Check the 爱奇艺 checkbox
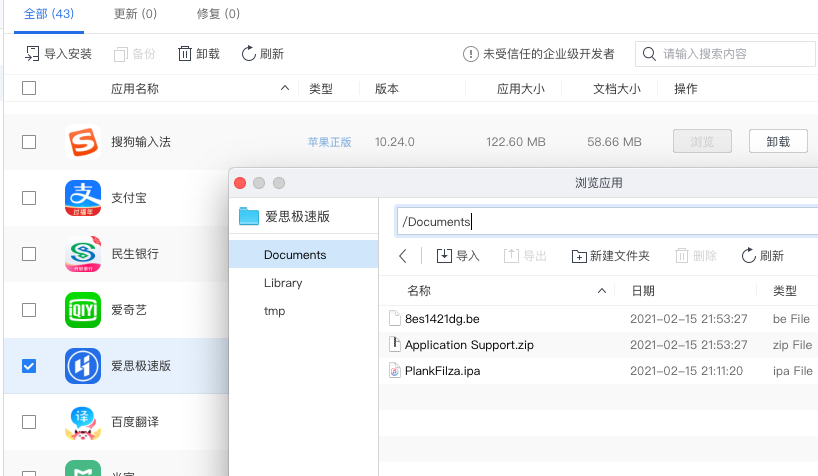The width and height of the screenshot is (818, 476). [x=29, y=310]
